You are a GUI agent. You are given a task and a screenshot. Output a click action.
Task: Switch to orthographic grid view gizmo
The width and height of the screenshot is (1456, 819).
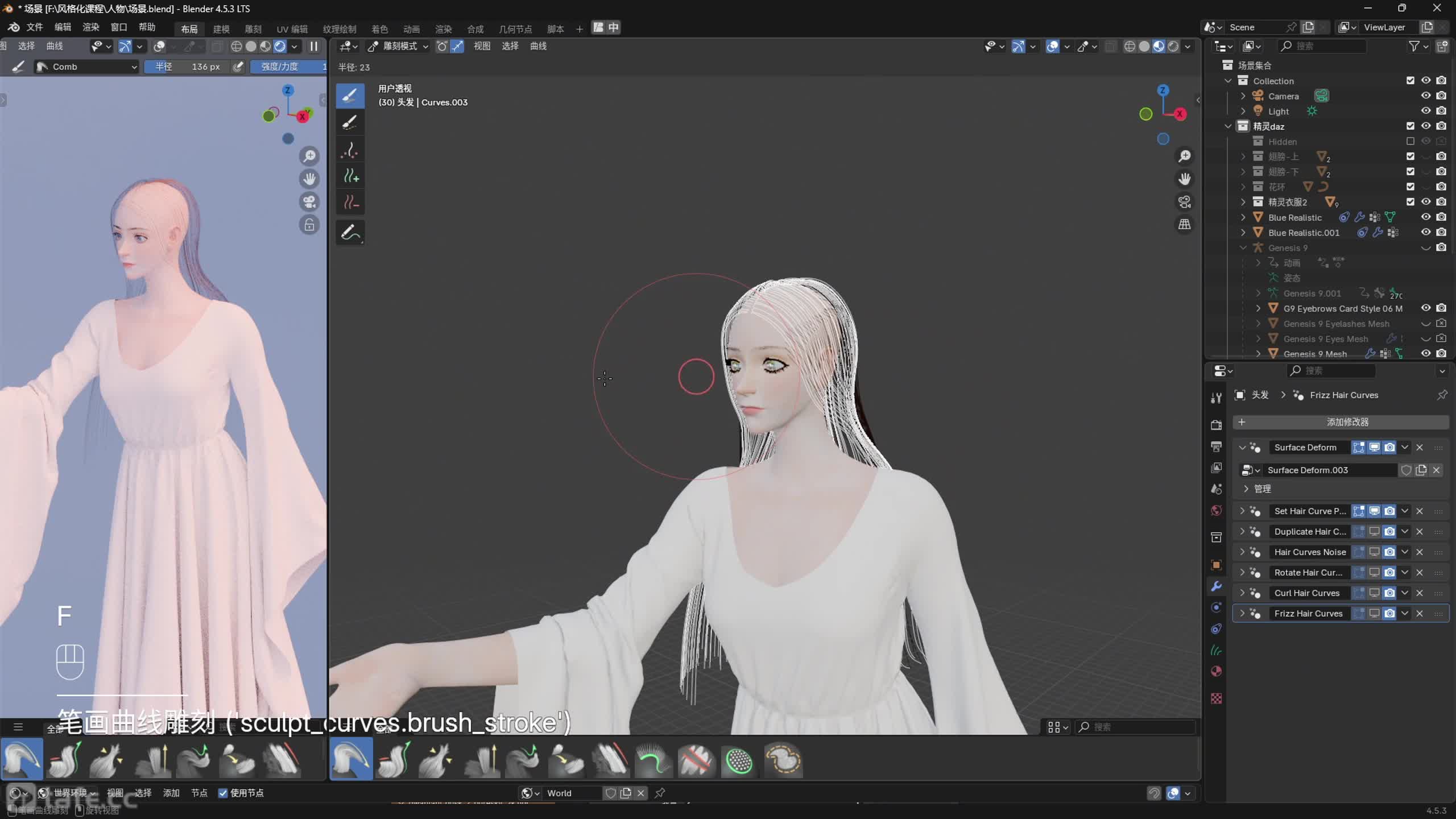coord(1184,225)
